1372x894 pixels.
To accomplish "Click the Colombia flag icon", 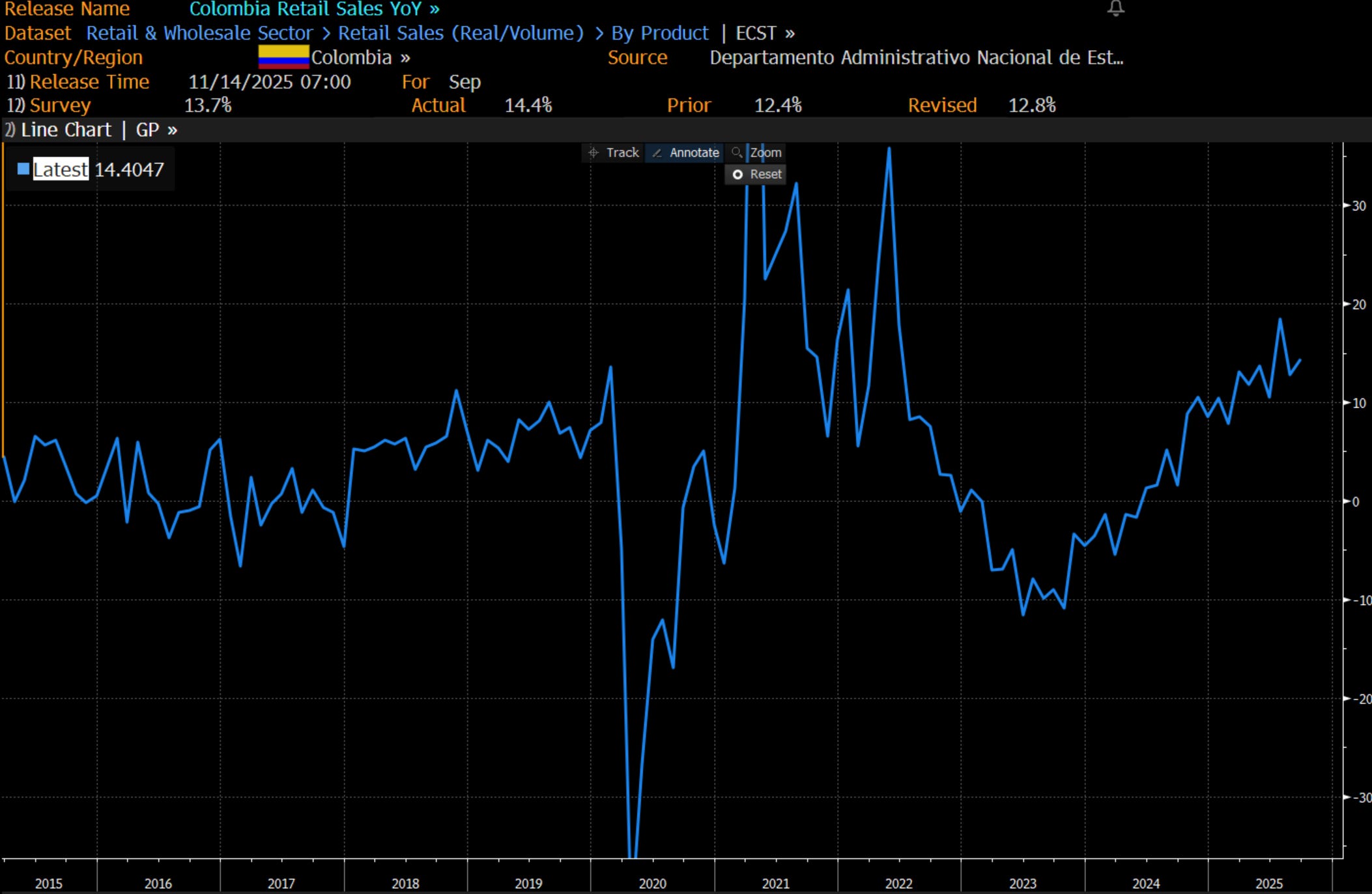I will [x=283, y=57].
